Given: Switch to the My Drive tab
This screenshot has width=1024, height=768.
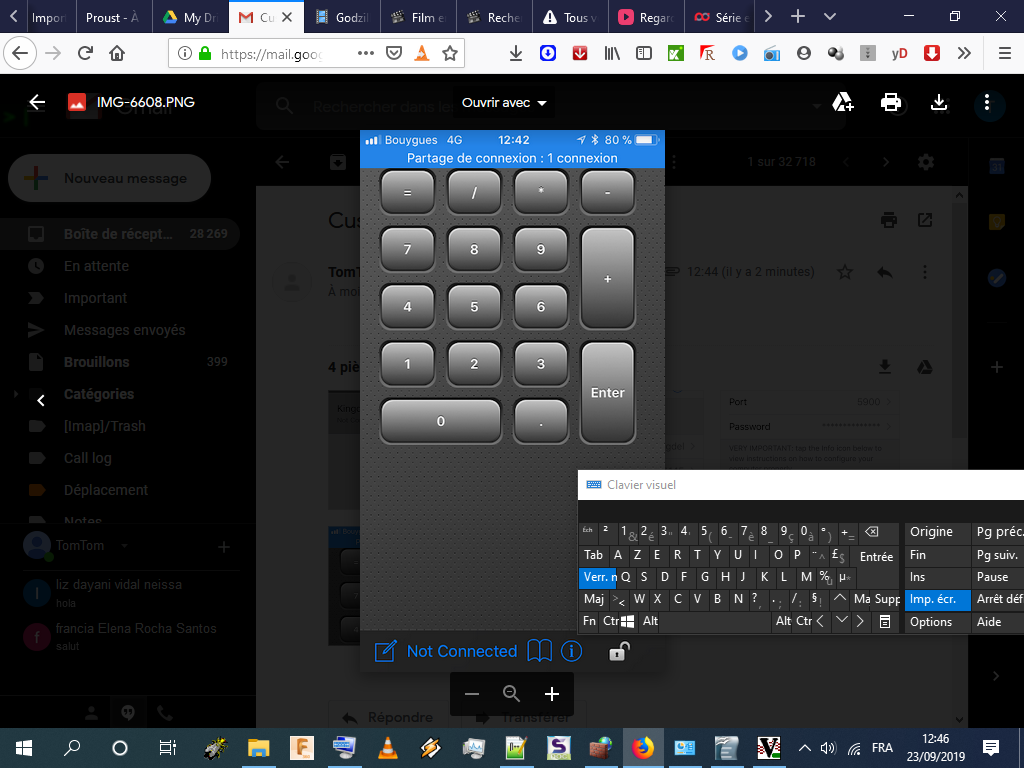Looking at the screenshot, I should coord(191,17).
